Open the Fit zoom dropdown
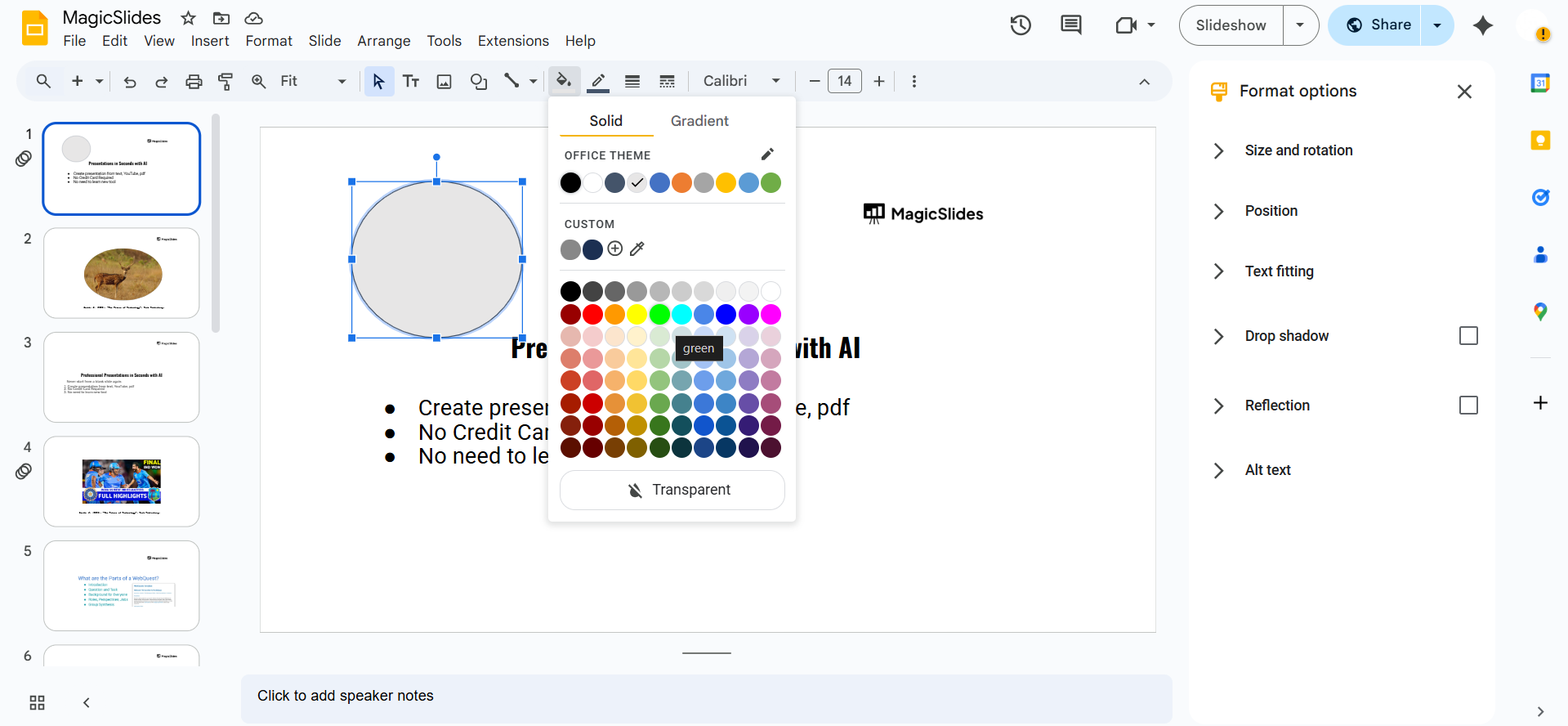 (x=313, y=81)
